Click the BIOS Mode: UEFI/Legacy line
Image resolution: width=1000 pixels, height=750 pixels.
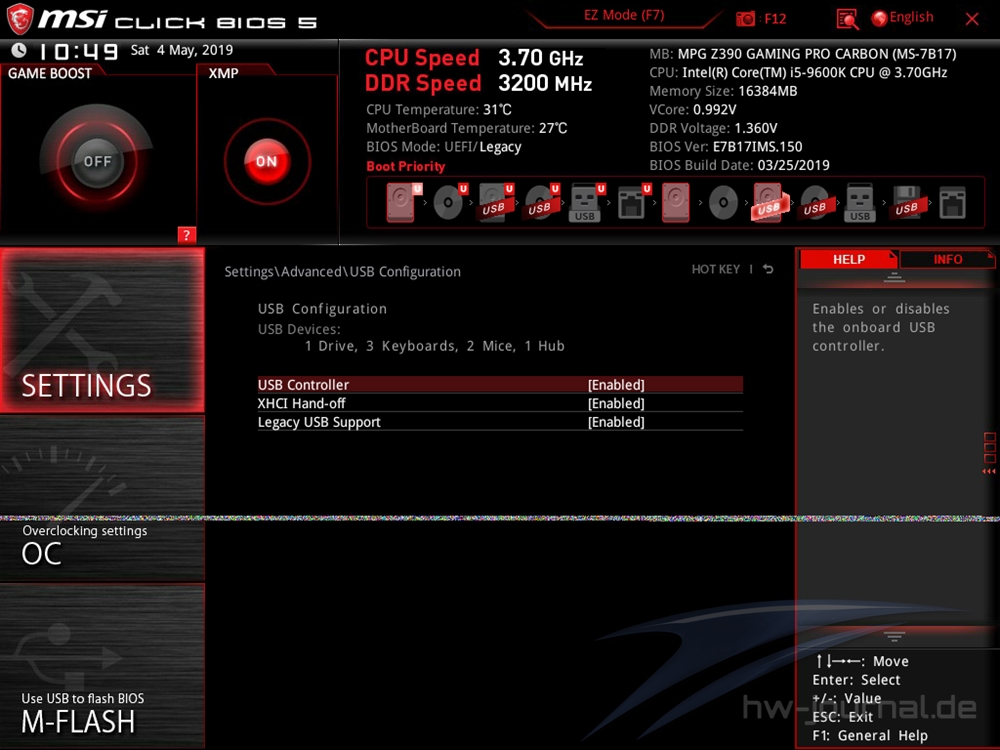[444, 147]
